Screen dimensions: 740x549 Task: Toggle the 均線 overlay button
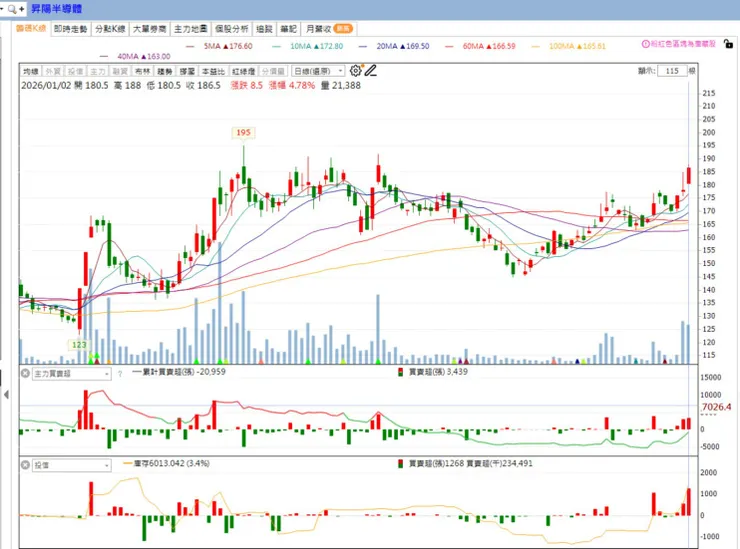point(31,71)
